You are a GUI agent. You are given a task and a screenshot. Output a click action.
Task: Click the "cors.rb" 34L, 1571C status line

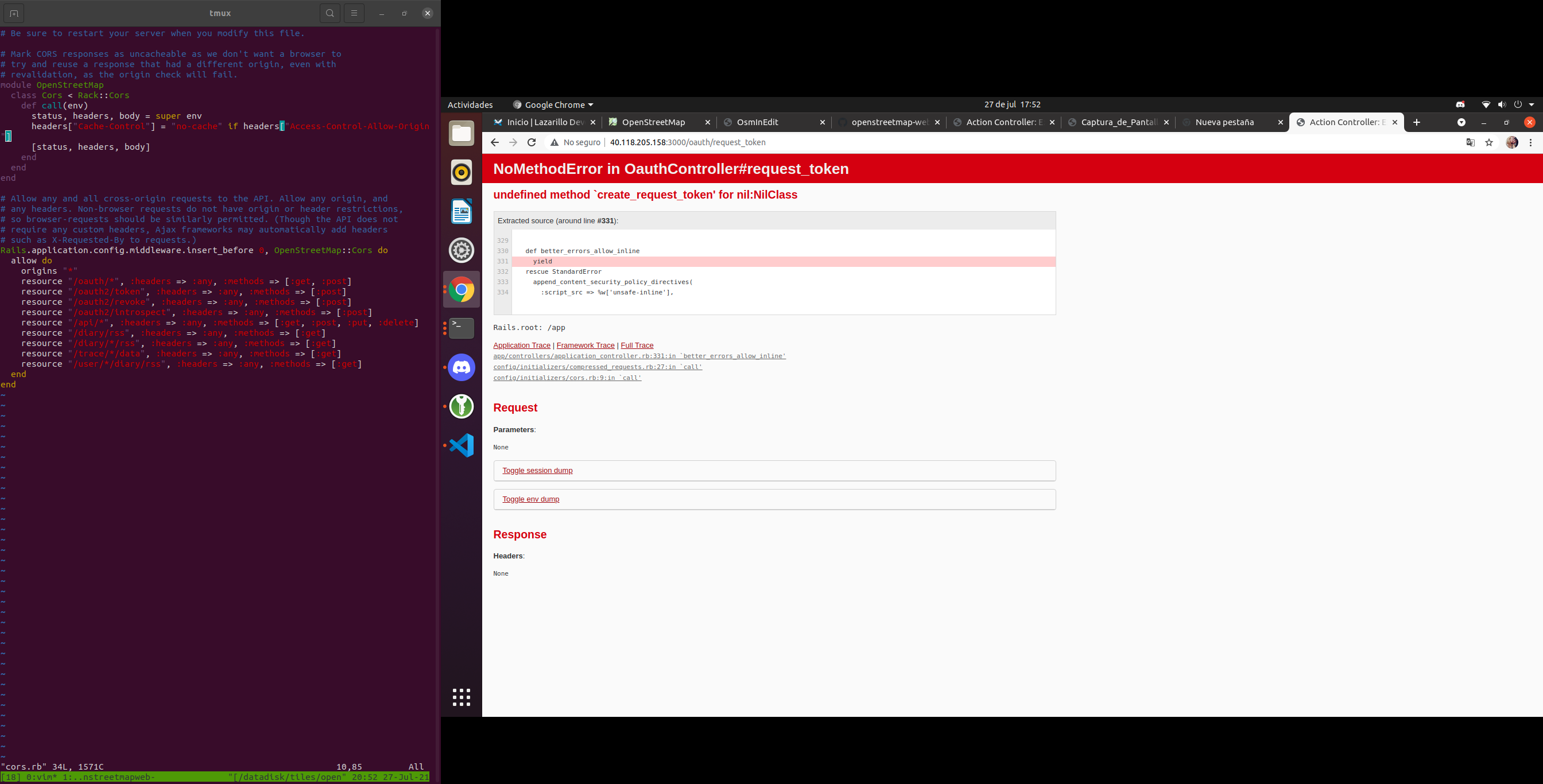[x=52, y=767]
